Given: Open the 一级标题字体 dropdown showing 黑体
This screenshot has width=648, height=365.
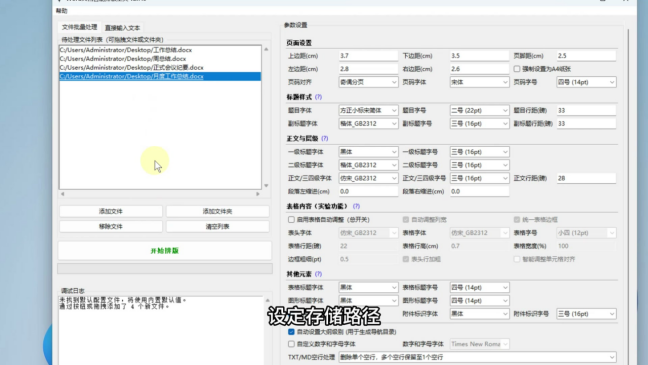Looking at the screenshot, I should point(368,152).
